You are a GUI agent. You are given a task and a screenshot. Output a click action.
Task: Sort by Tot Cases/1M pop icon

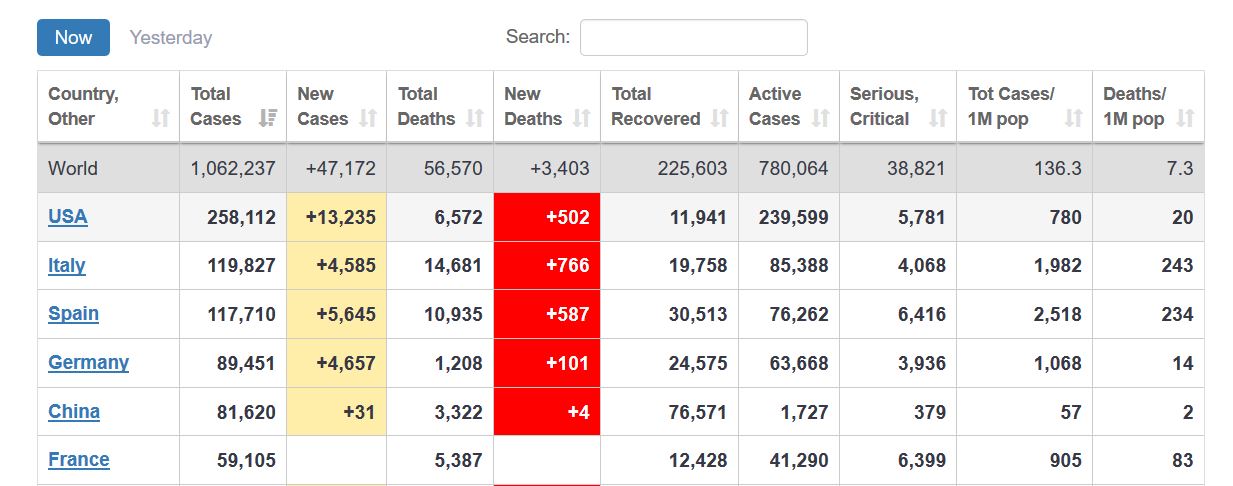pyautogui.click(x=1074, y=119)
